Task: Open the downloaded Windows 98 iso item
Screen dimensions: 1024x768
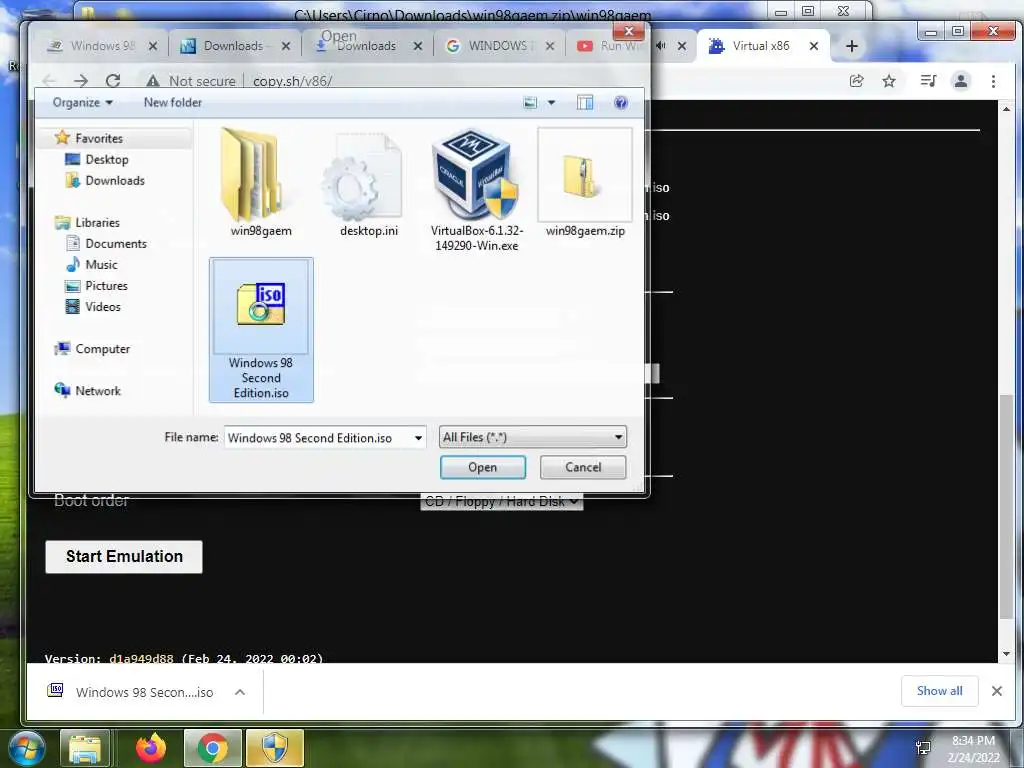Action: point(131,692)
